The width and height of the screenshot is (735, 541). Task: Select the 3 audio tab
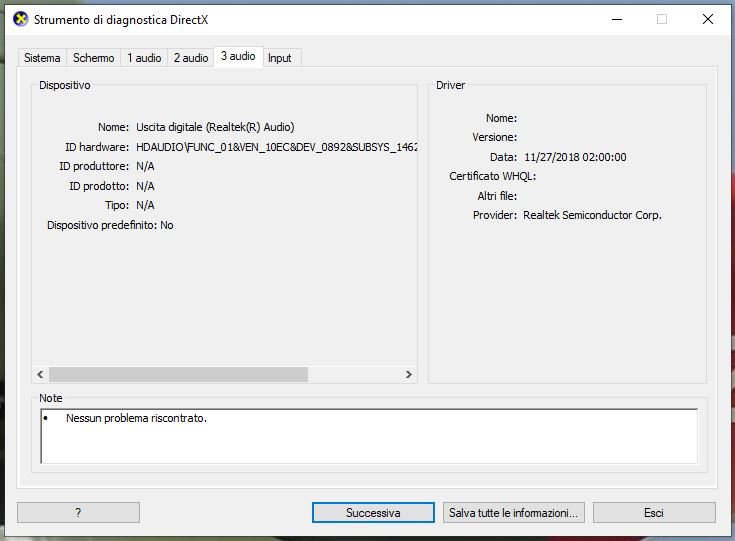[238, 56]
